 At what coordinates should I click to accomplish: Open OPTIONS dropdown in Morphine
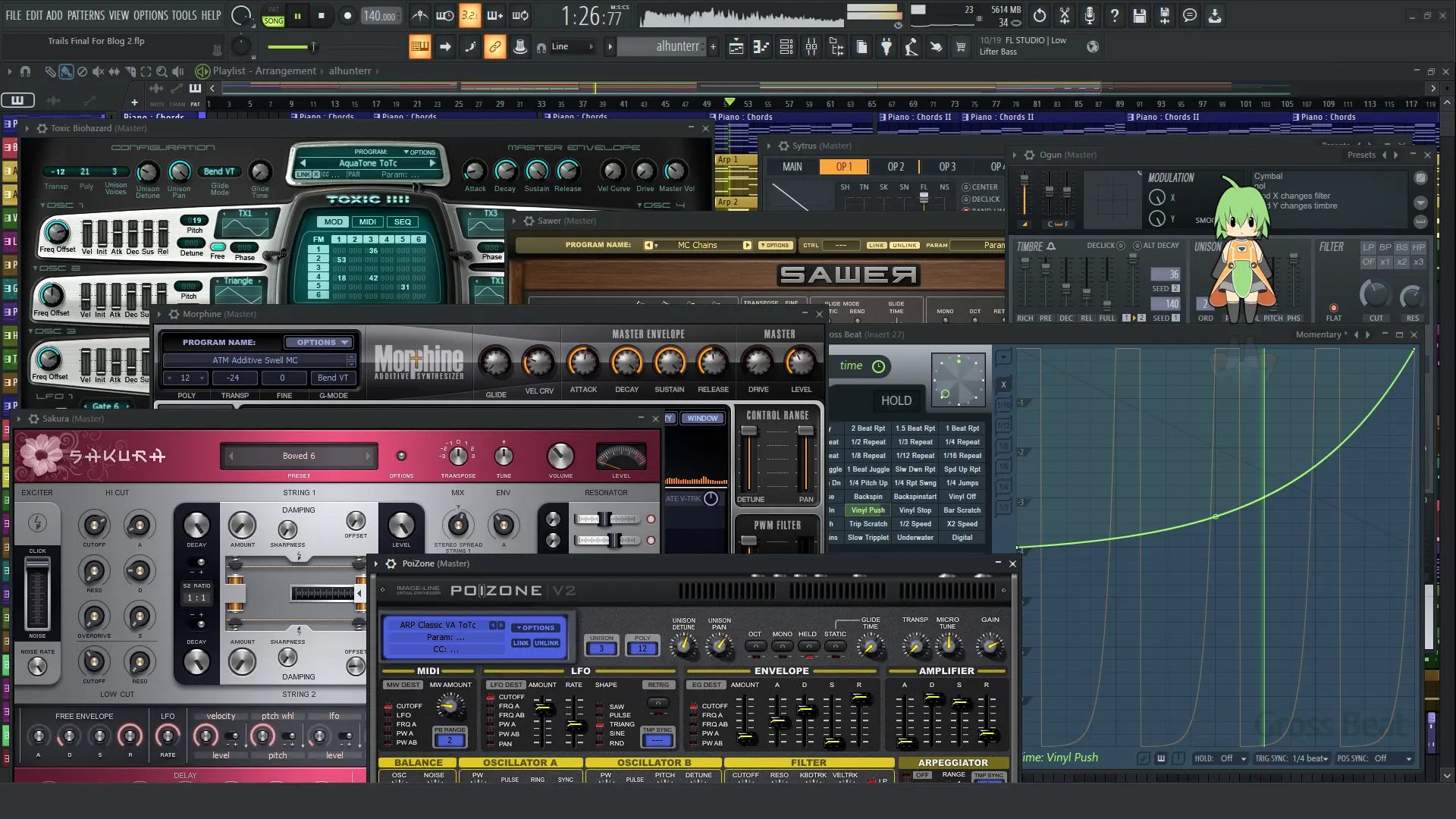pos(321,342)
